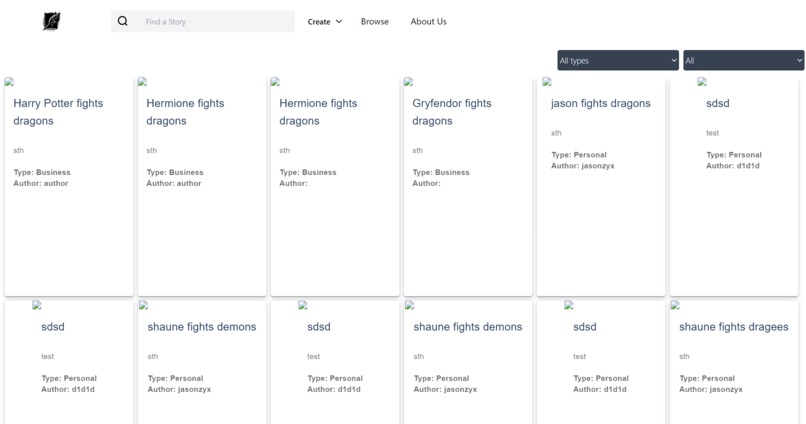
Task: Open Hermione fights dragons story with blank author
Action: tap(318, 112)
